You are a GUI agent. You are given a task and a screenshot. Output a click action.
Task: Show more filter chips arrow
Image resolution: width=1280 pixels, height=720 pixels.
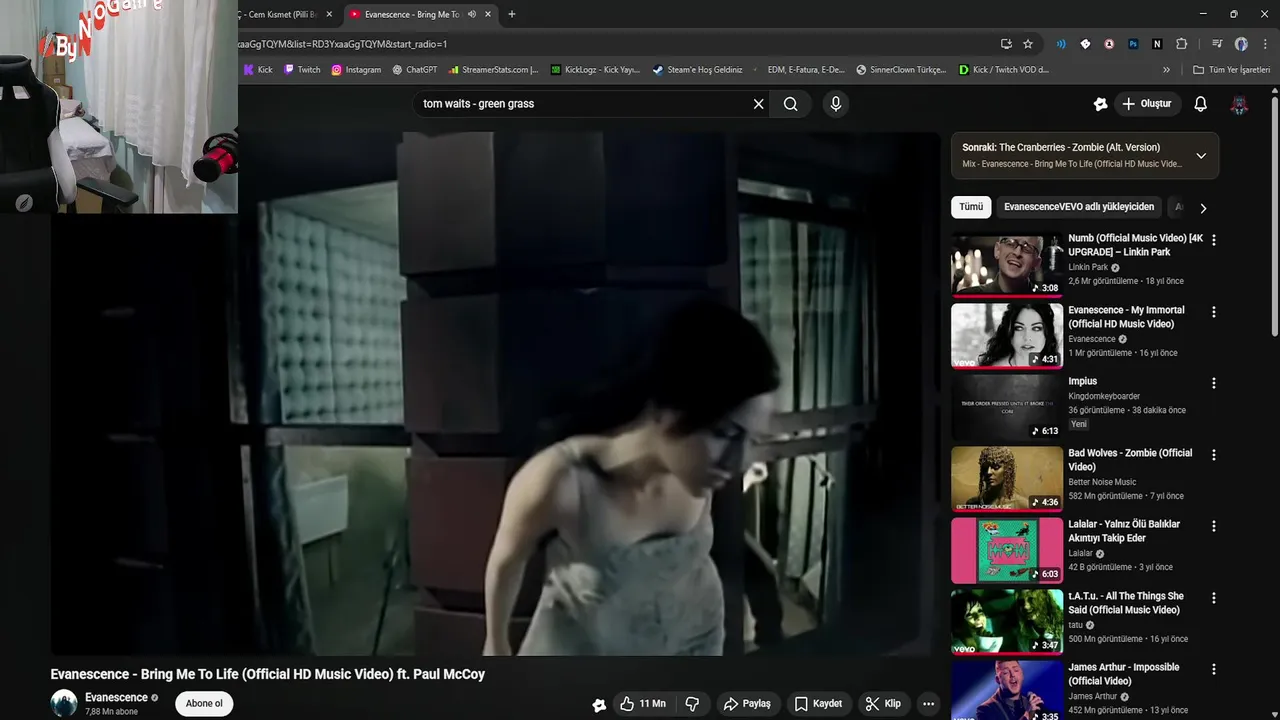1203,208
